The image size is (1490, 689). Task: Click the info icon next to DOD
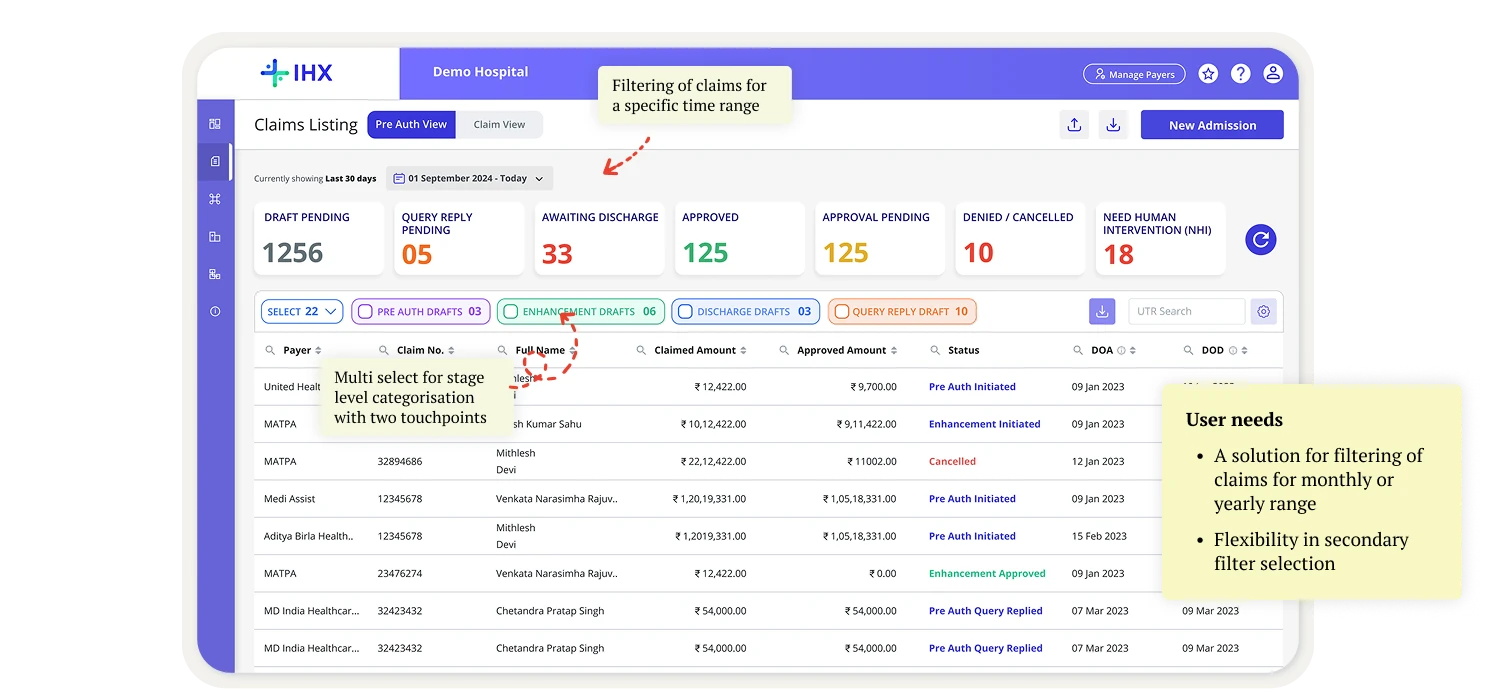coord(1232,351)
